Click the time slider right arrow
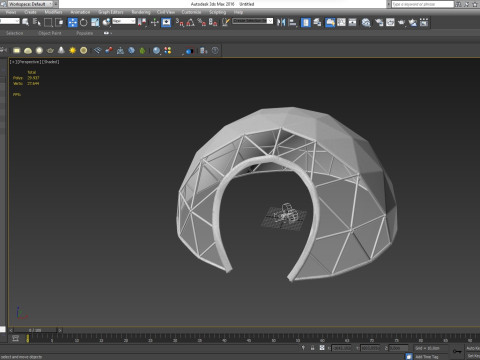Image resolution: width=480 pixels, height=360 pixels. 60,330
